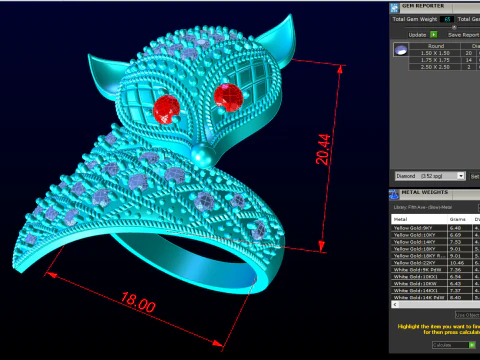Select the Yellow Gold 10KY row
Image resolution: width=480 pixels, height=360 pixels.
pos(436,235)
